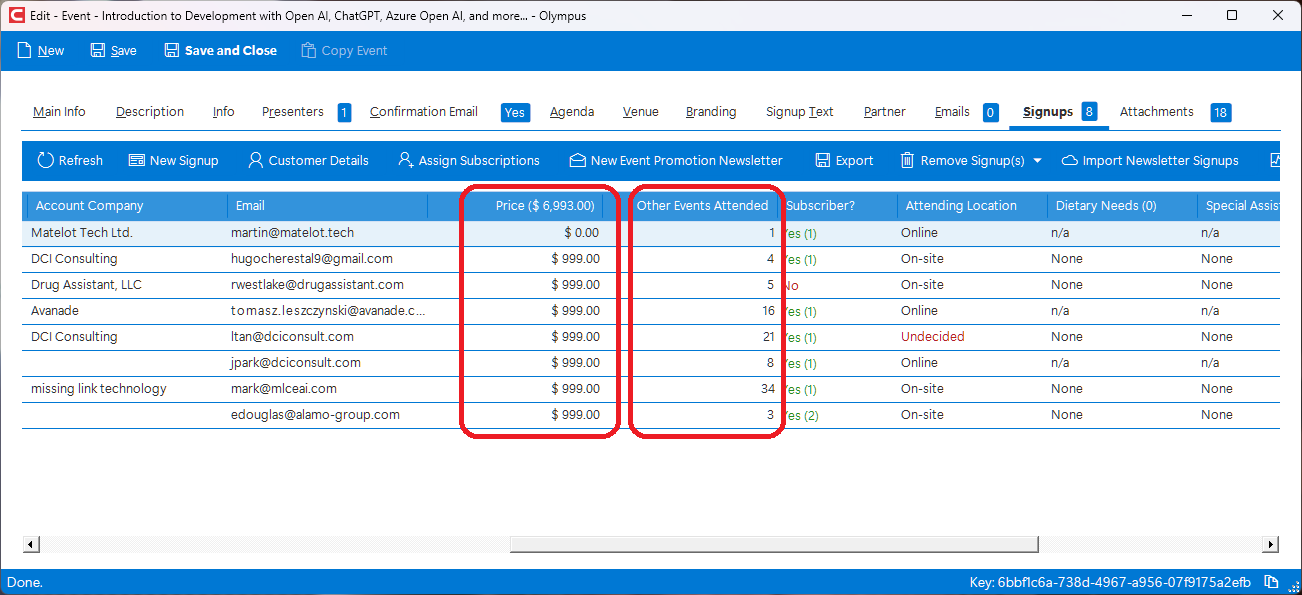Click Save and Close in the top toolbar

[220, 51]
